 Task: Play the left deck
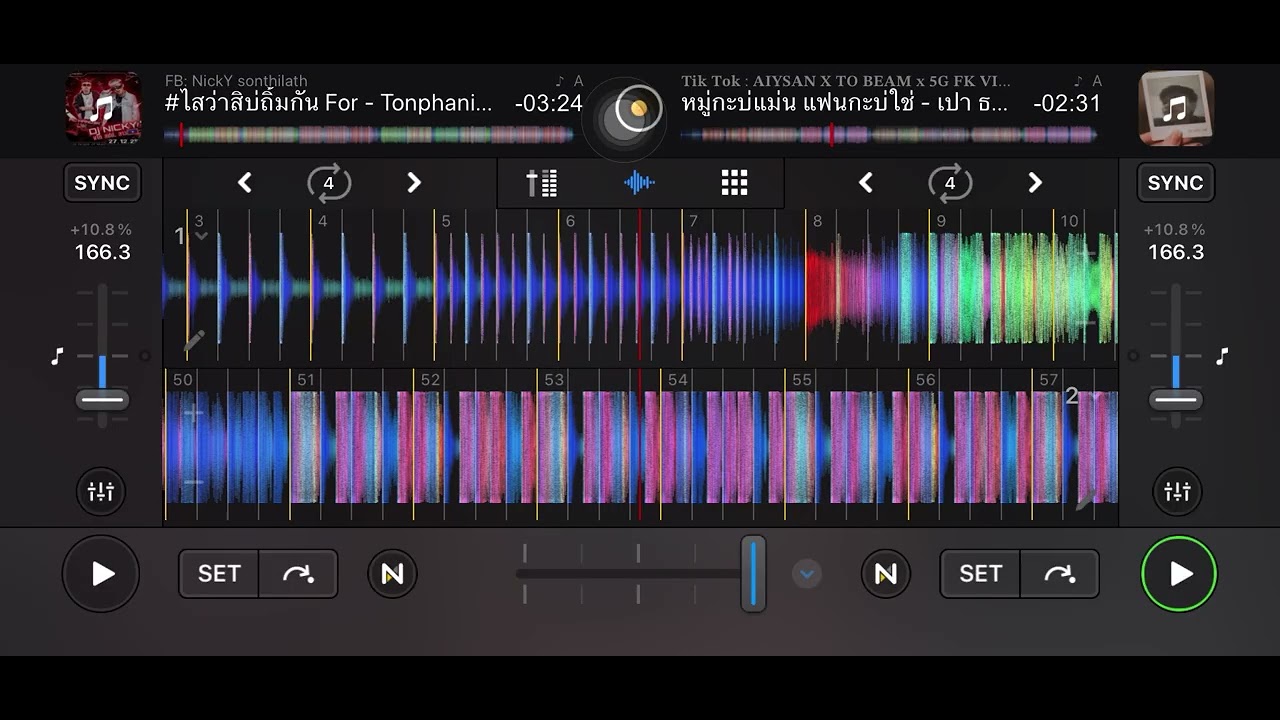pyautogui.click(x=101, y=574)
